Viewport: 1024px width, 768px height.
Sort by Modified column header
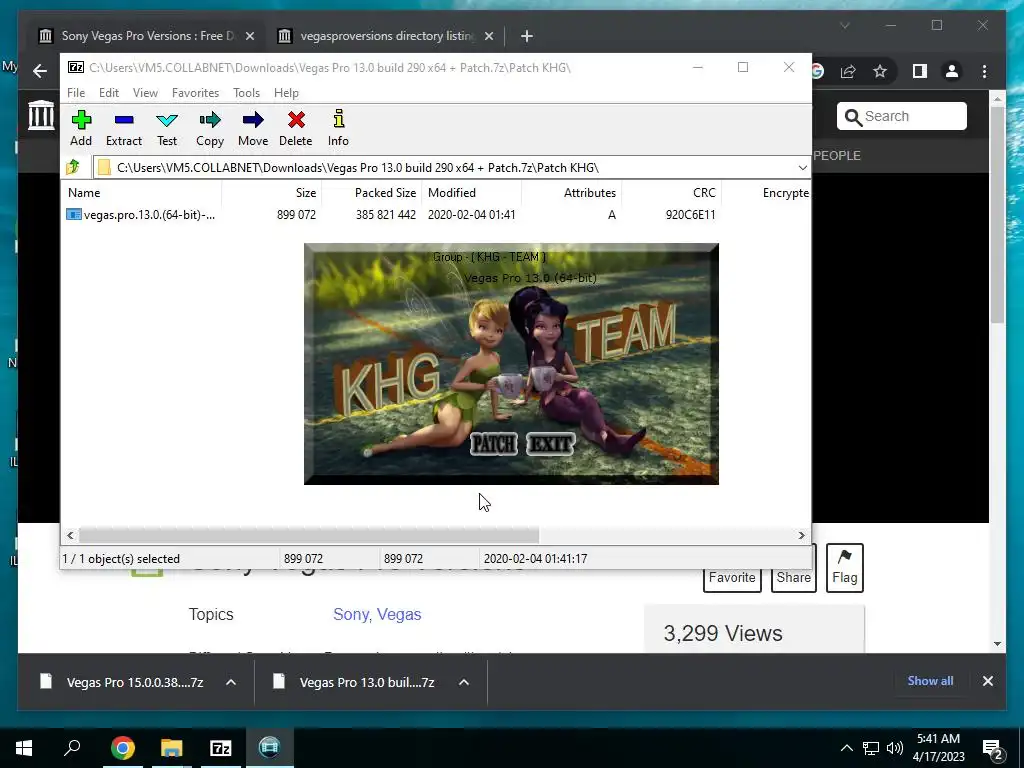click(x=472, y=193)
